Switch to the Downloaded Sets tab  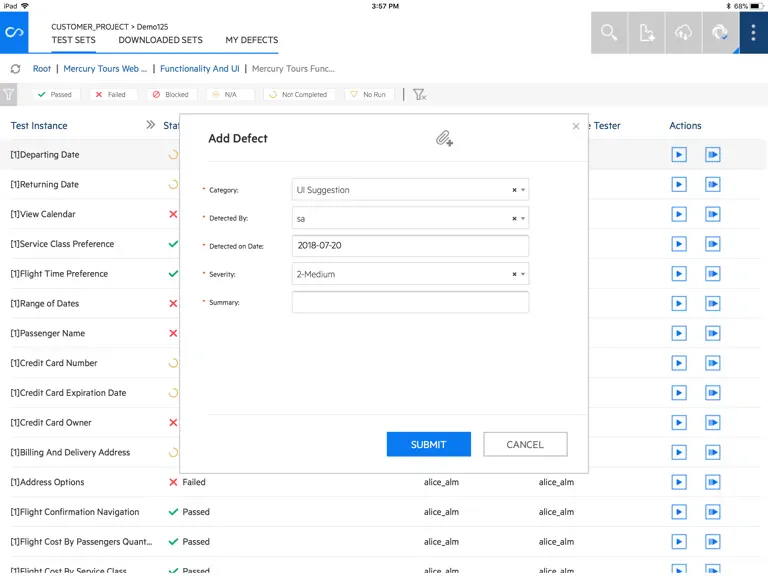point(160,40)
